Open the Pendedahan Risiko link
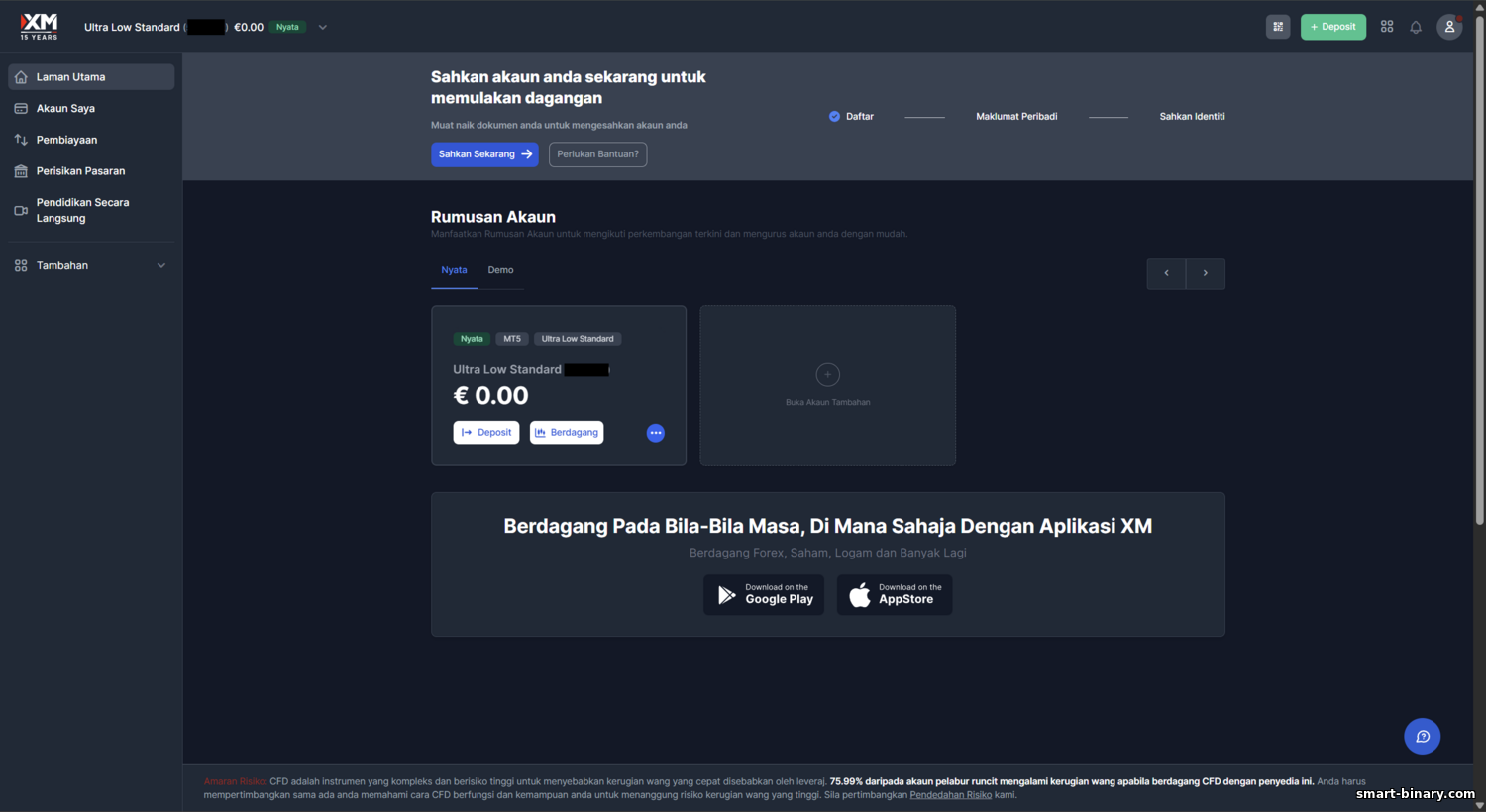This screenshot has height=812, width=1486. (950, 794)
